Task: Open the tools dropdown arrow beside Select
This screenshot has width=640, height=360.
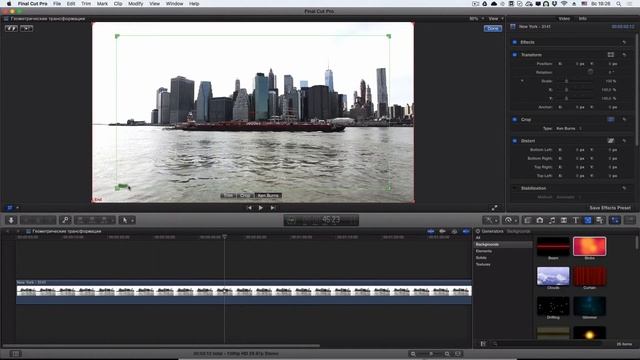Action: (132, 220)
